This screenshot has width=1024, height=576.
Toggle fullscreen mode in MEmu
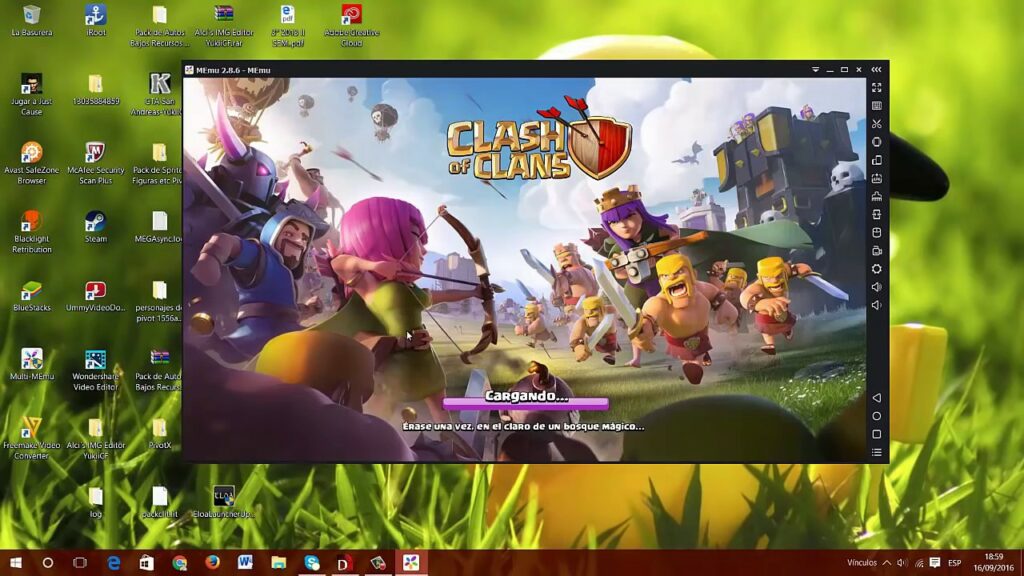coord(878,88)
